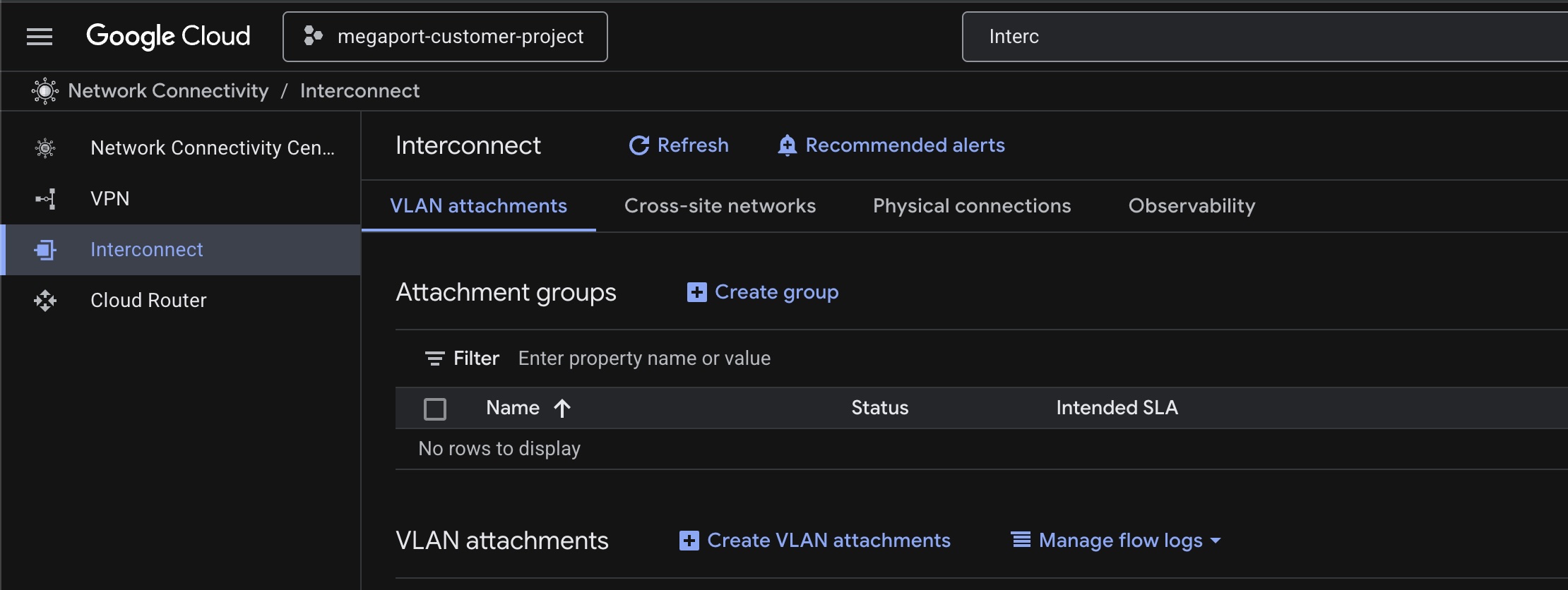Focus the search field containing Interc
The width and height of the screenshot is (1568, 590).
[1264, 37]
